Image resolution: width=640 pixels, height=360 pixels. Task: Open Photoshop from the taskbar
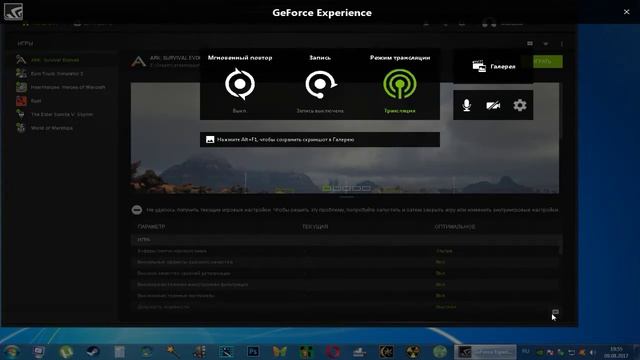tap(253, 351)
